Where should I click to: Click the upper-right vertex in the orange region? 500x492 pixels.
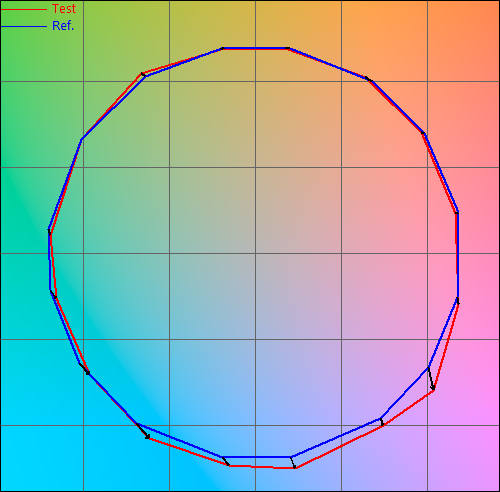tap(366, 78)
